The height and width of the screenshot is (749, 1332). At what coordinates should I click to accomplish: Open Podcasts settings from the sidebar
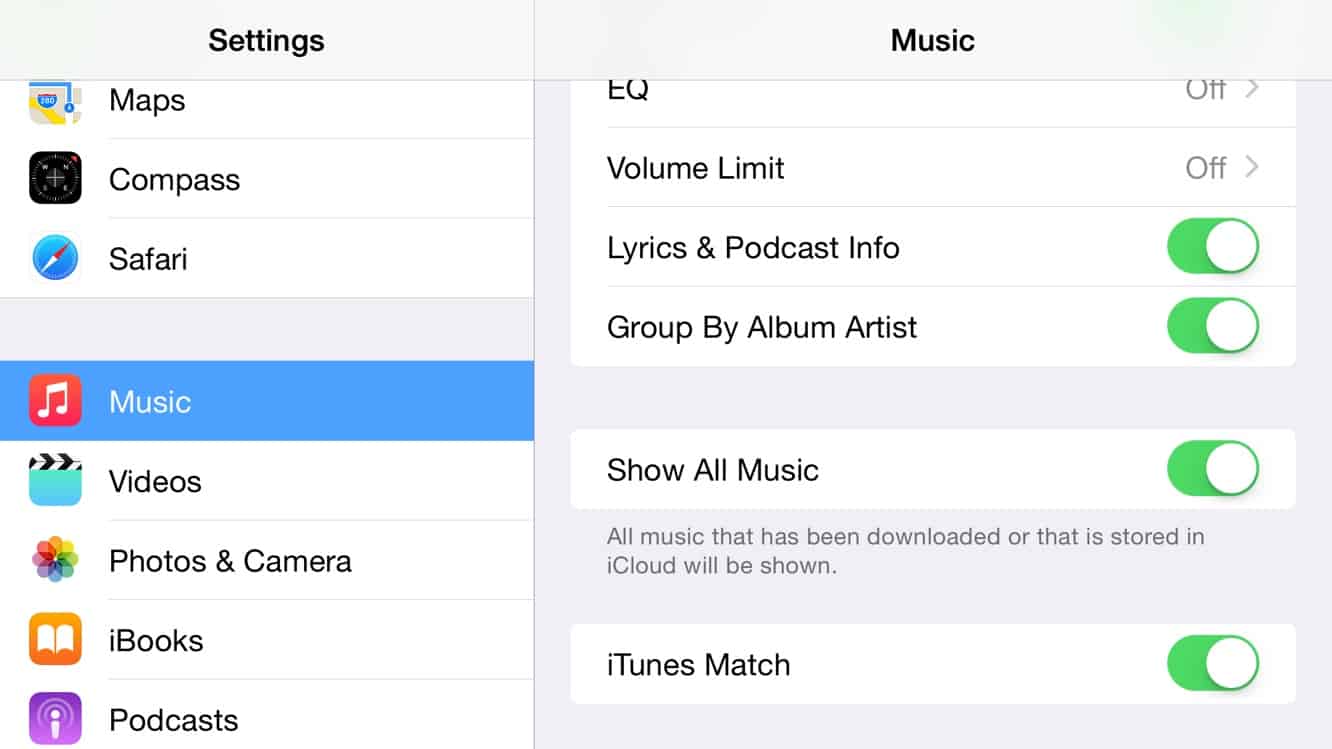pos(173,720)
